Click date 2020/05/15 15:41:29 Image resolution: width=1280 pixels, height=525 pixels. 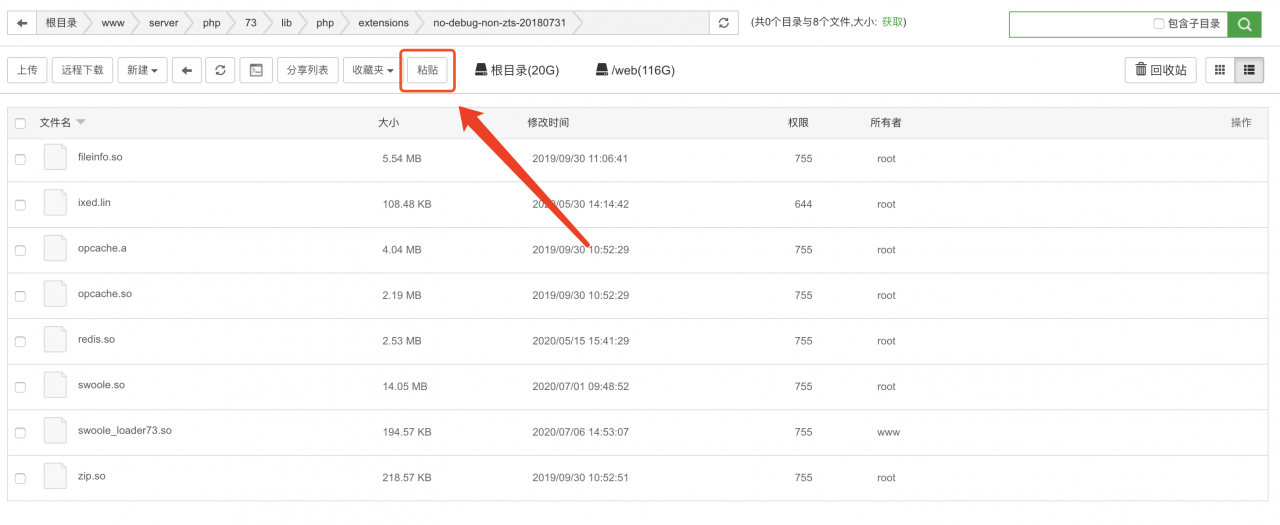pos(580,341)
